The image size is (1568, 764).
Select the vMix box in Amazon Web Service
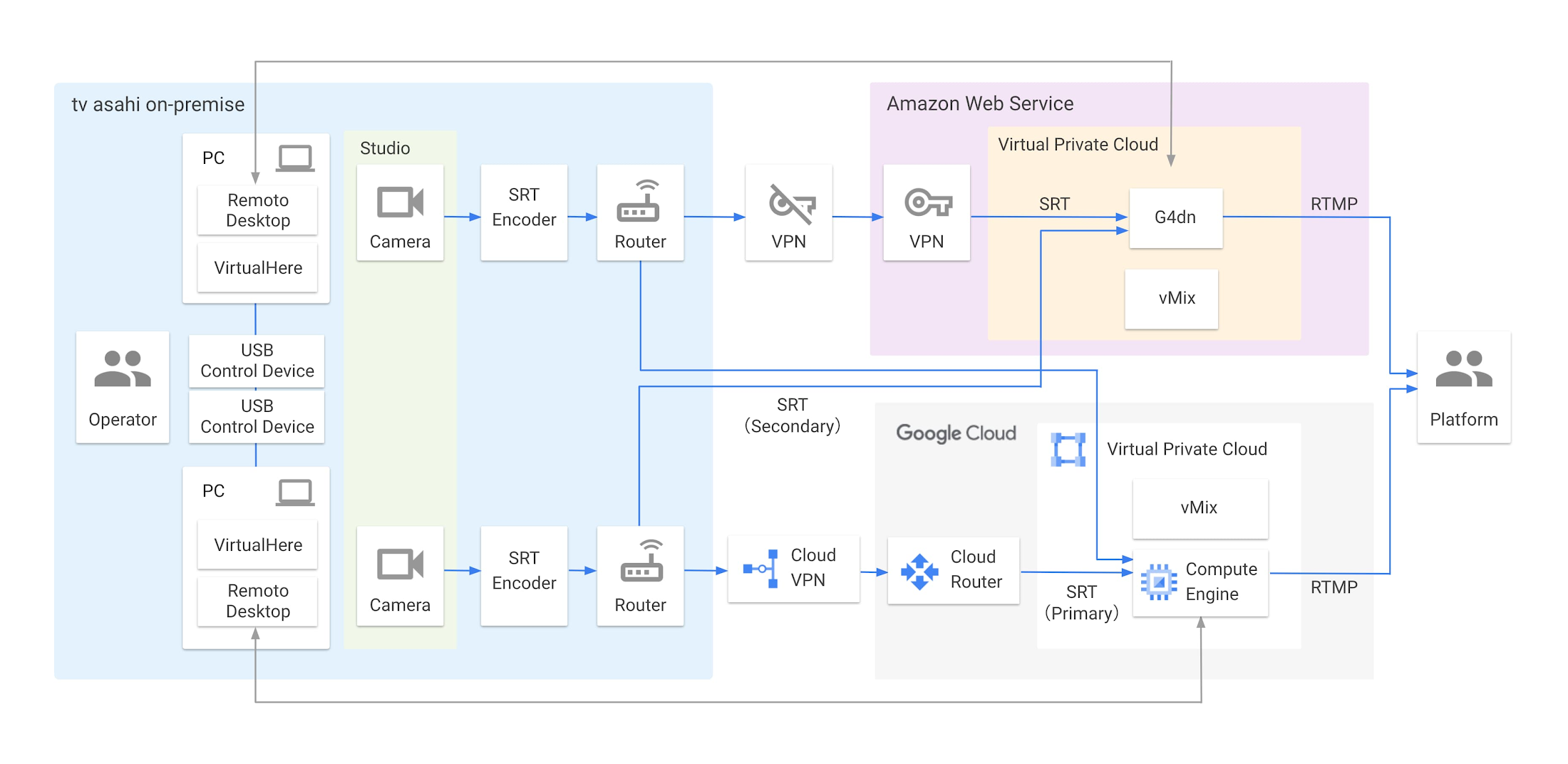pyautogui.click(x=1171, y=299)
